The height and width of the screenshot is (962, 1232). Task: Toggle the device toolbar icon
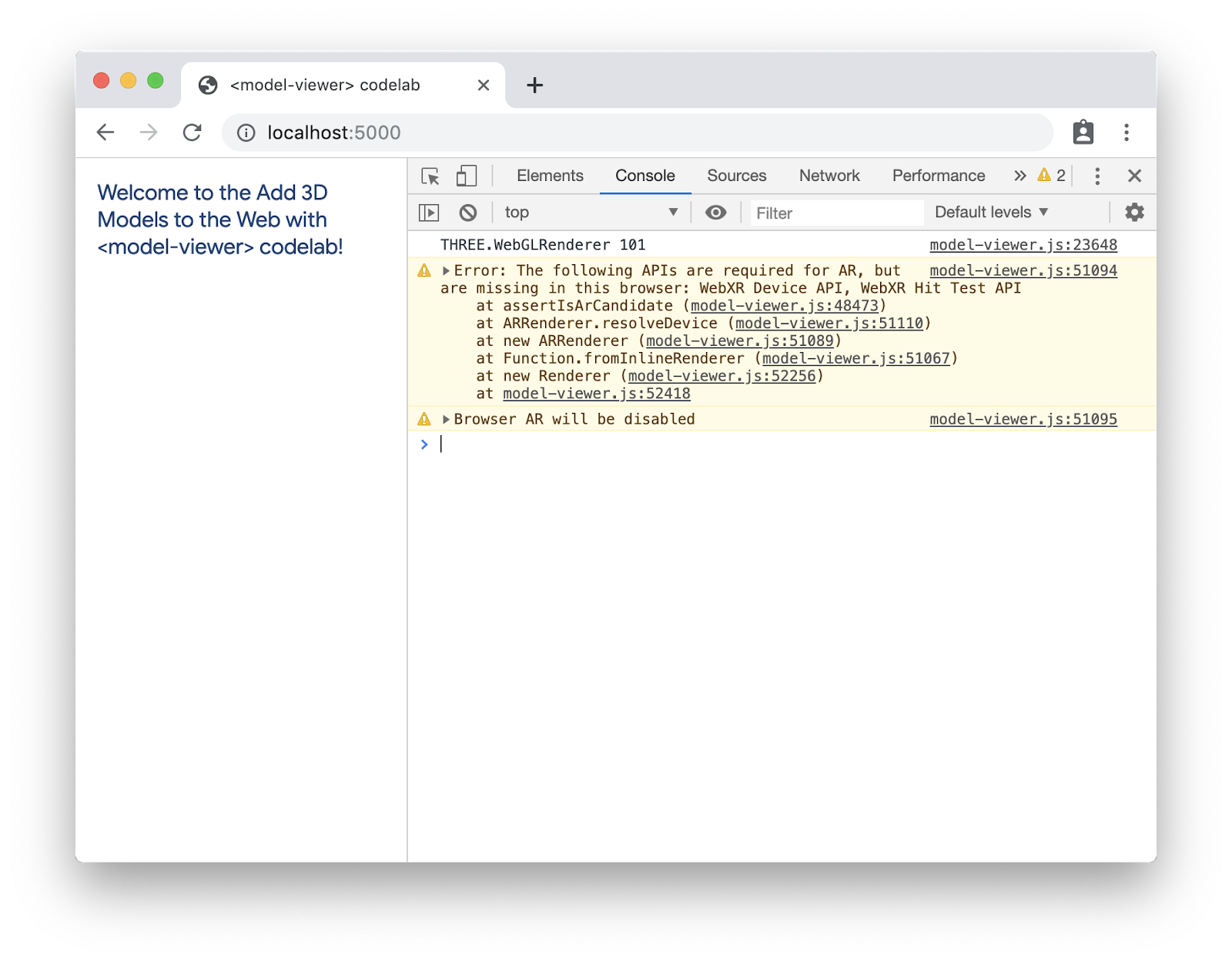(466, 176)
